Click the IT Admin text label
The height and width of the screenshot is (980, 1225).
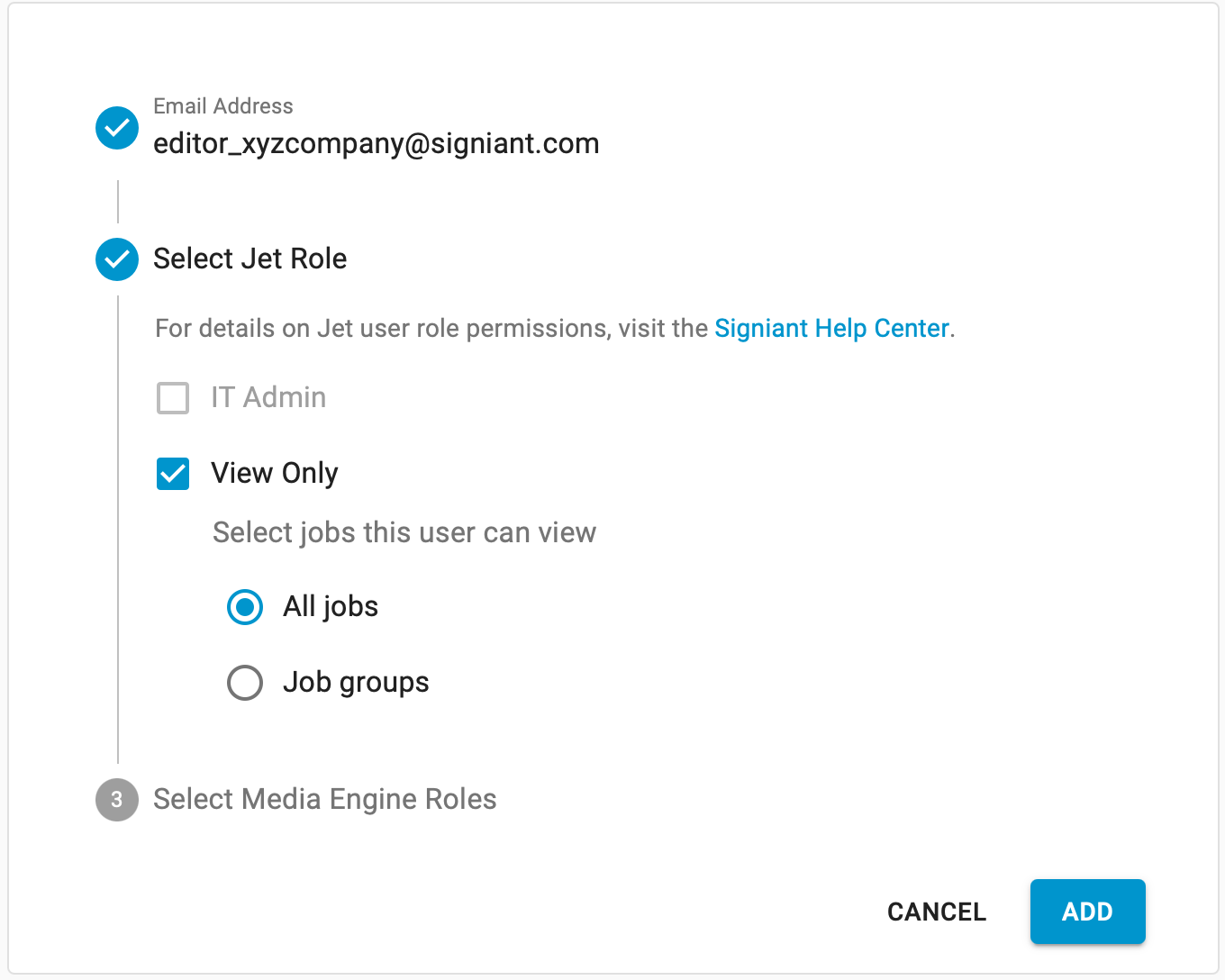coord(268,398)
